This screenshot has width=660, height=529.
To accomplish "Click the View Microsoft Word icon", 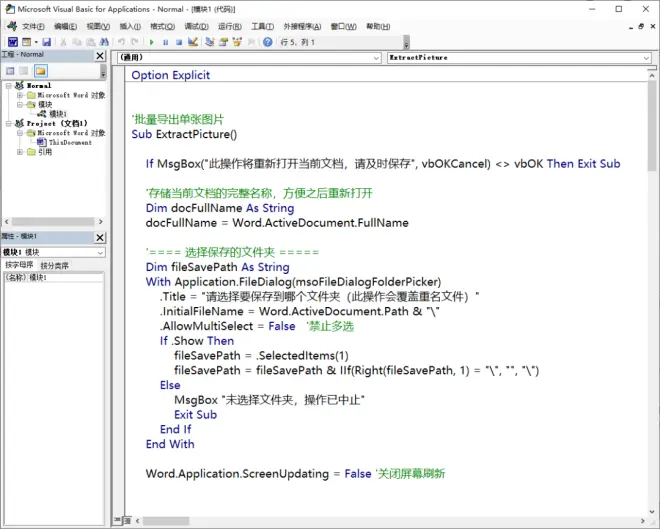I will click(x=13, y=42).
